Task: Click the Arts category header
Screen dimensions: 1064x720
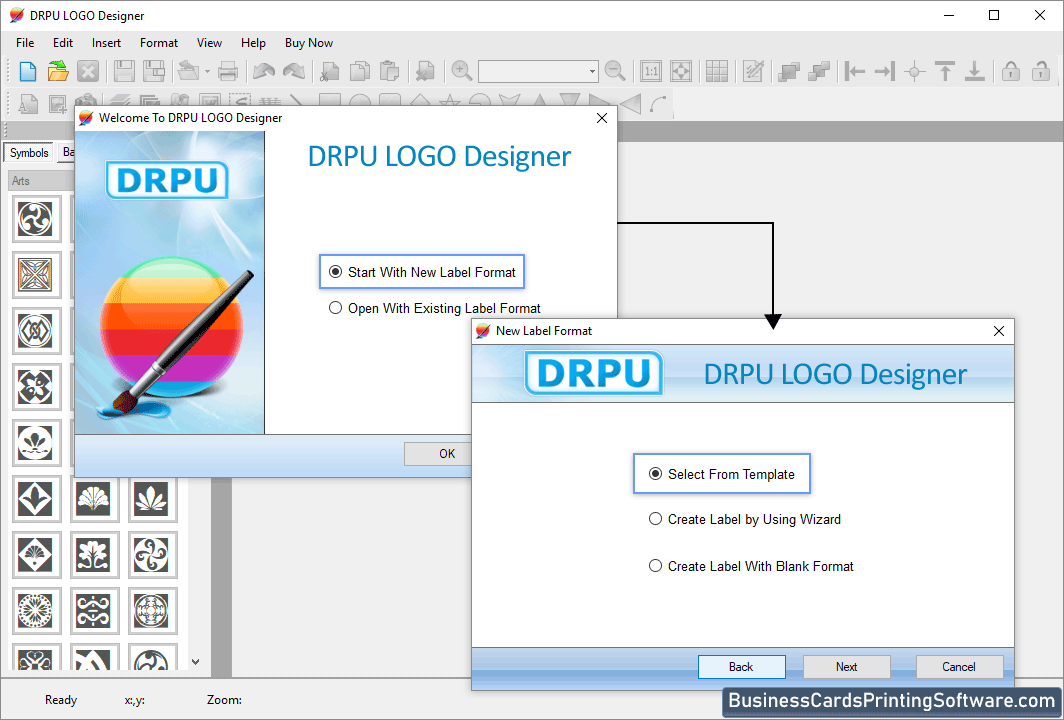Action: 41,181
